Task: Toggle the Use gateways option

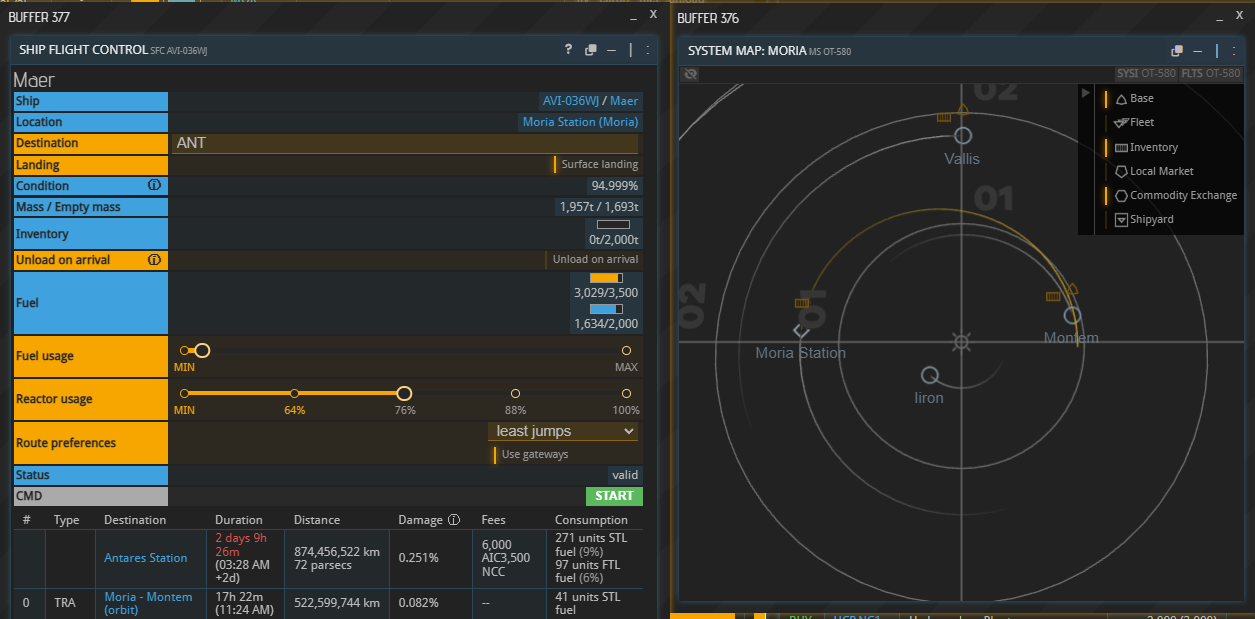Action: [x=534, y=455]
